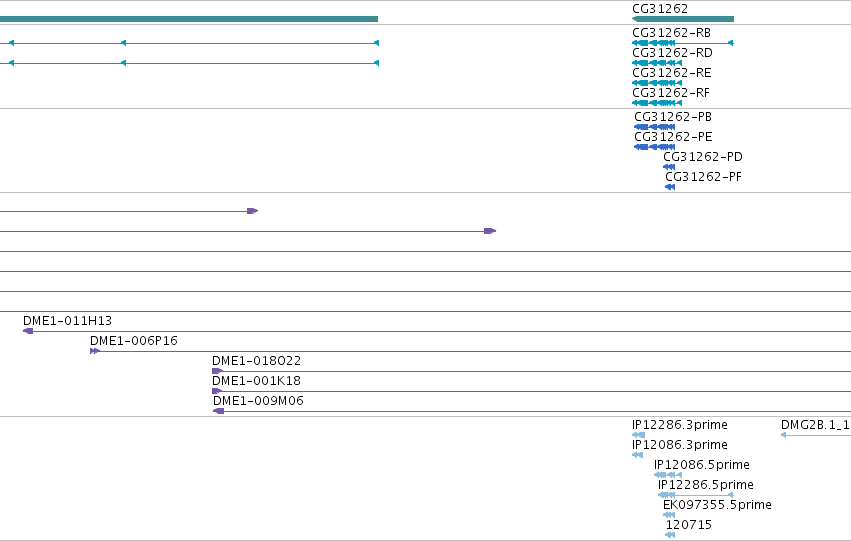Select the DMG2B.1_1 feature label

(x=816, y=425)
